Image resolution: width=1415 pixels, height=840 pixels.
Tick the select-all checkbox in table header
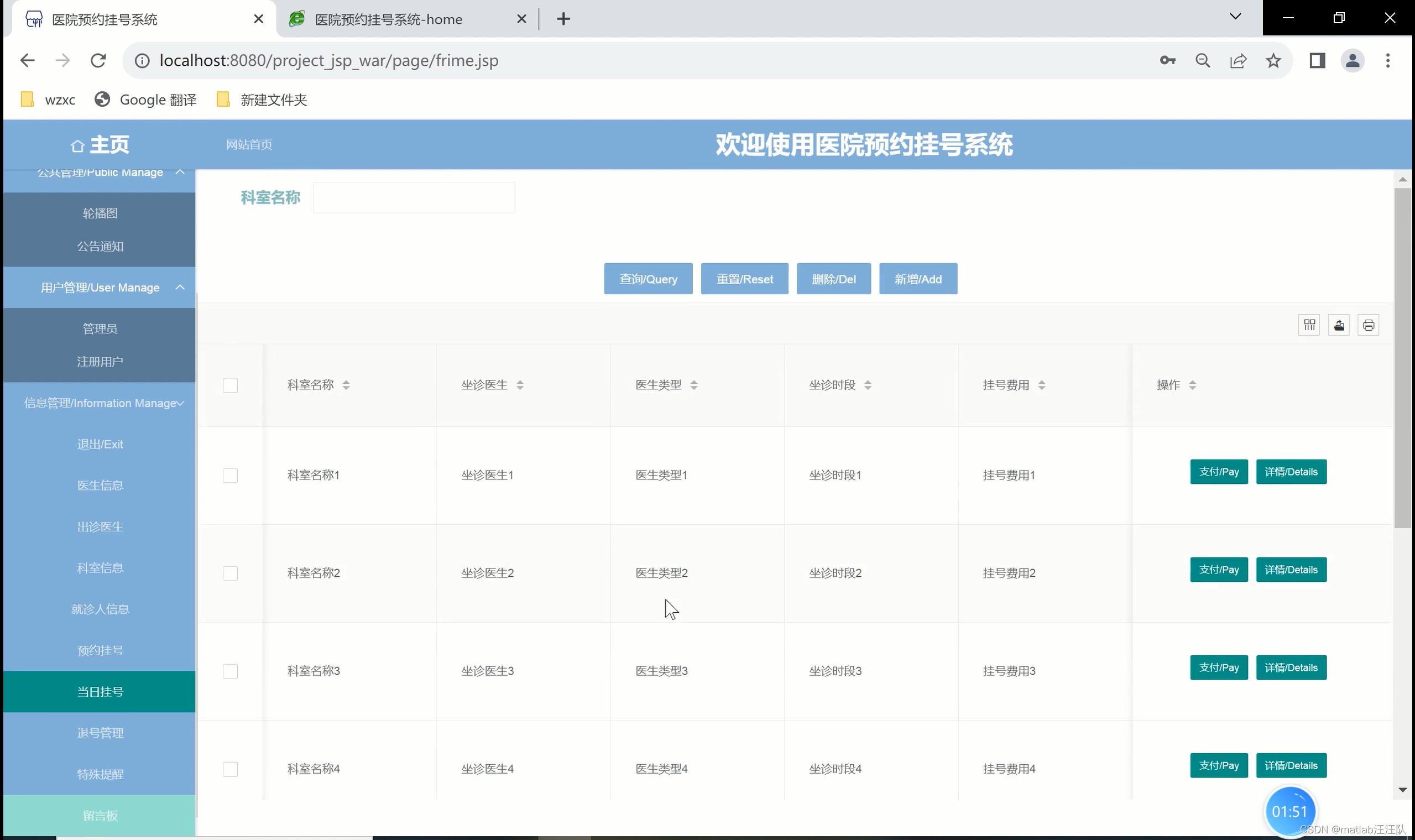(x=231, y=385)
